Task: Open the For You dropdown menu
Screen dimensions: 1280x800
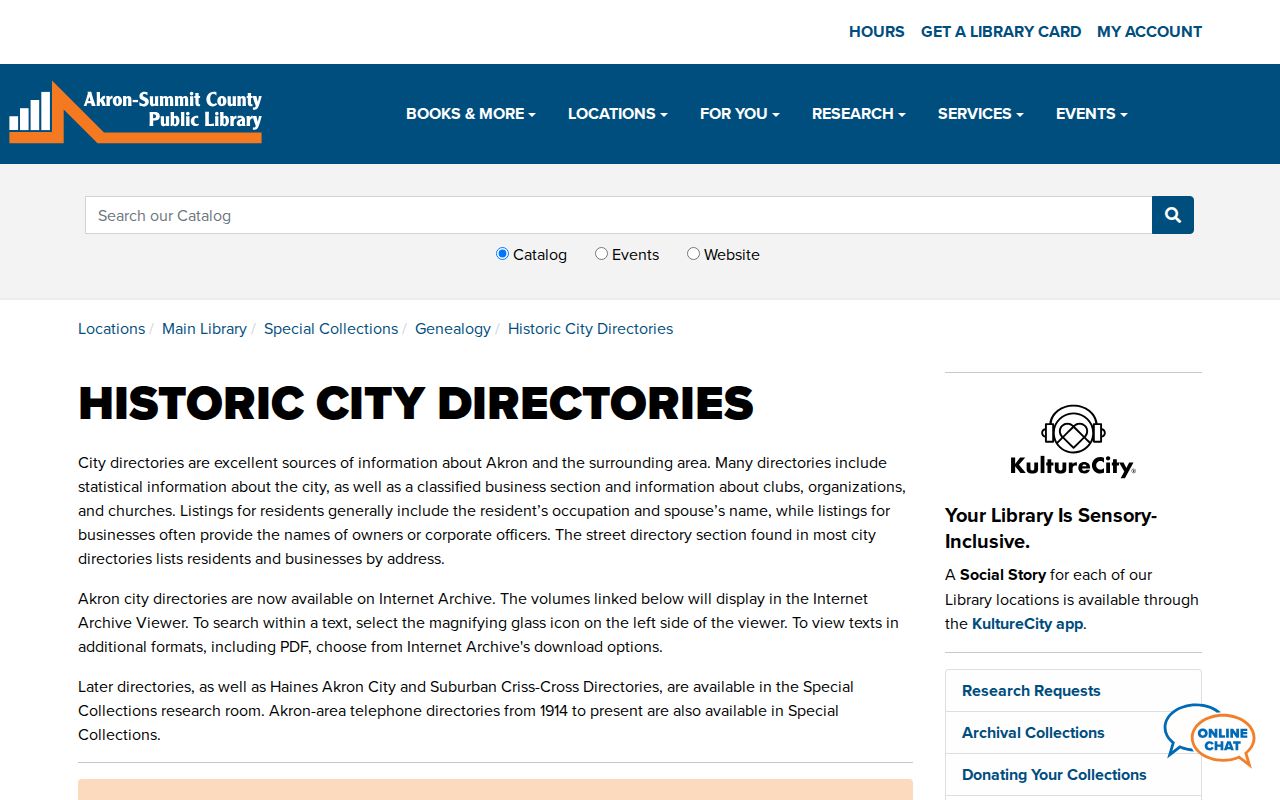Action: [740, 114]
